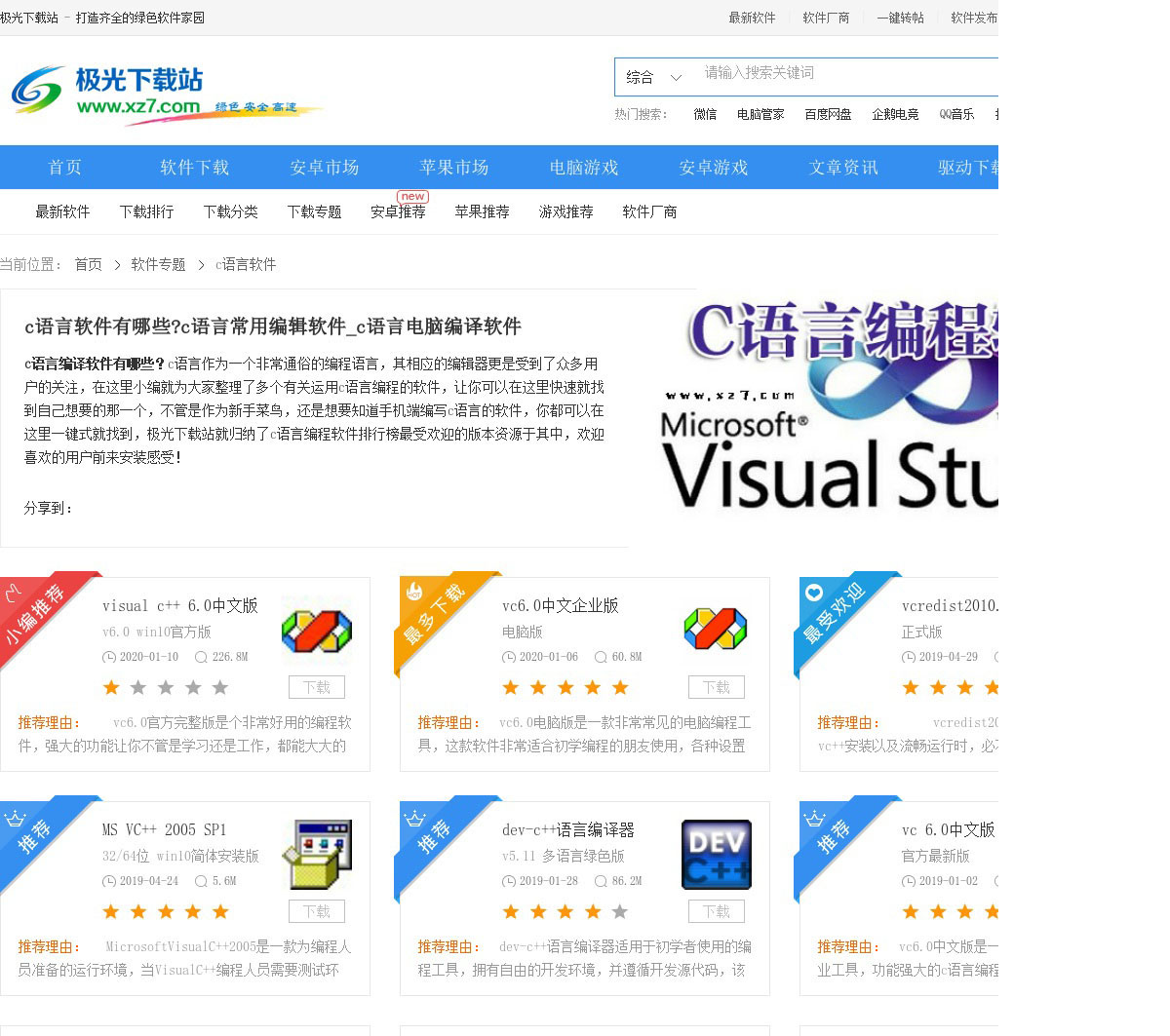Click the size icon beside 226.8M

(x=201, y=657)
